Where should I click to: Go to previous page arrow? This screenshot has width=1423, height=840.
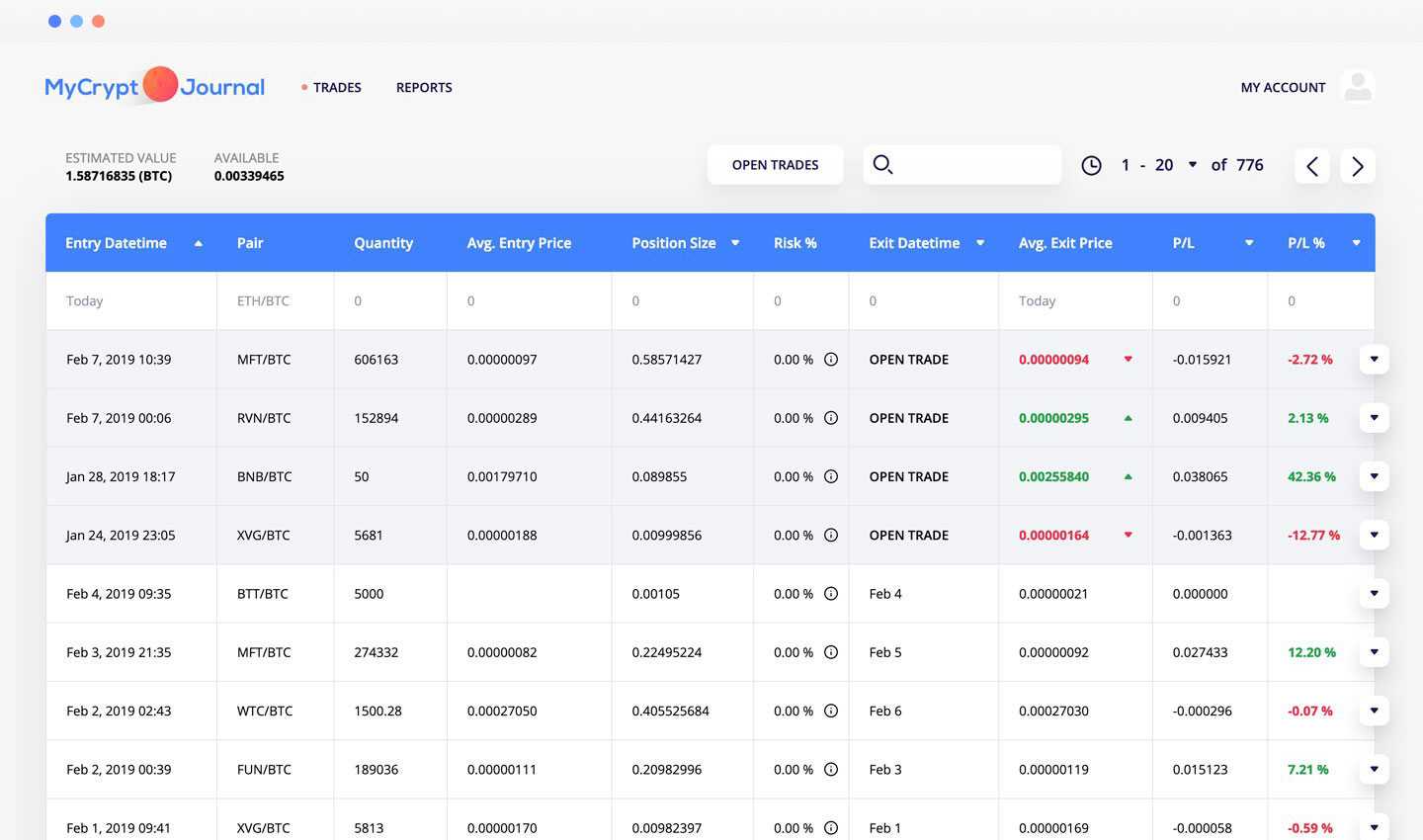[x=1312, y=166]
